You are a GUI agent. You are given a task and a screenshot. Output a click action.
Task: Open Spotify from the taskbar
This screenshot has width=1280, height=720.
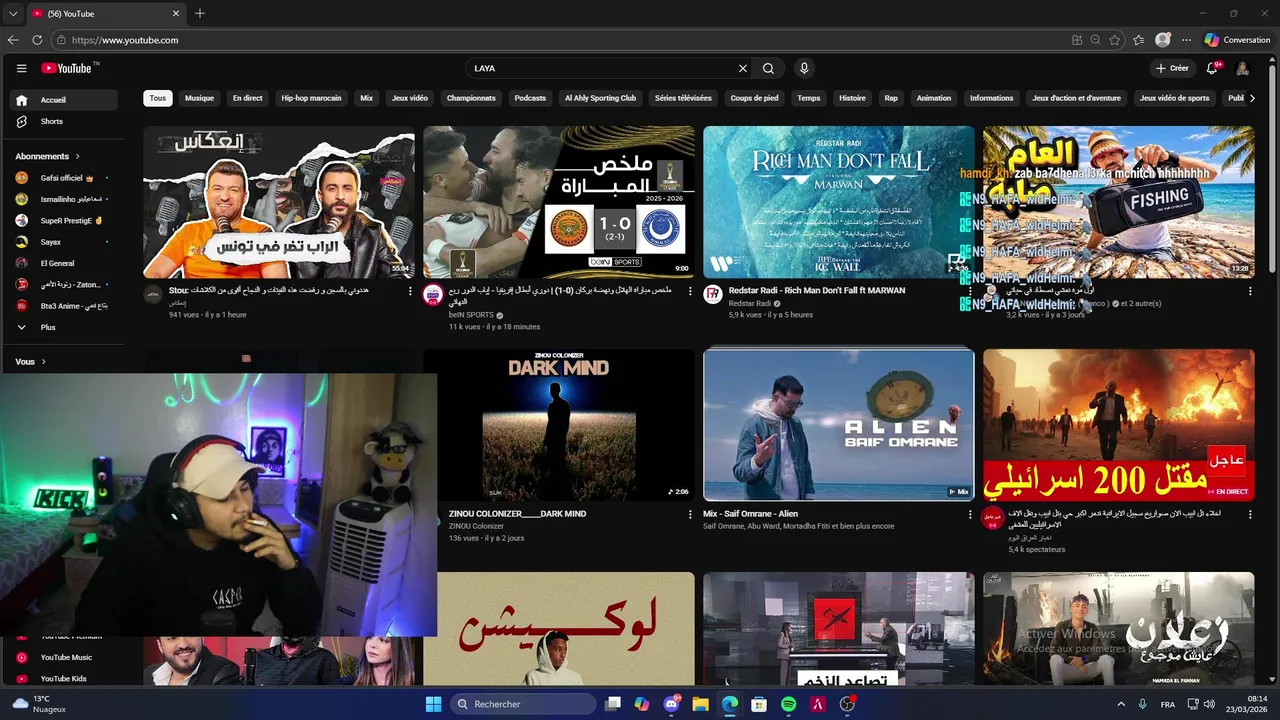(x=788, y=704)
